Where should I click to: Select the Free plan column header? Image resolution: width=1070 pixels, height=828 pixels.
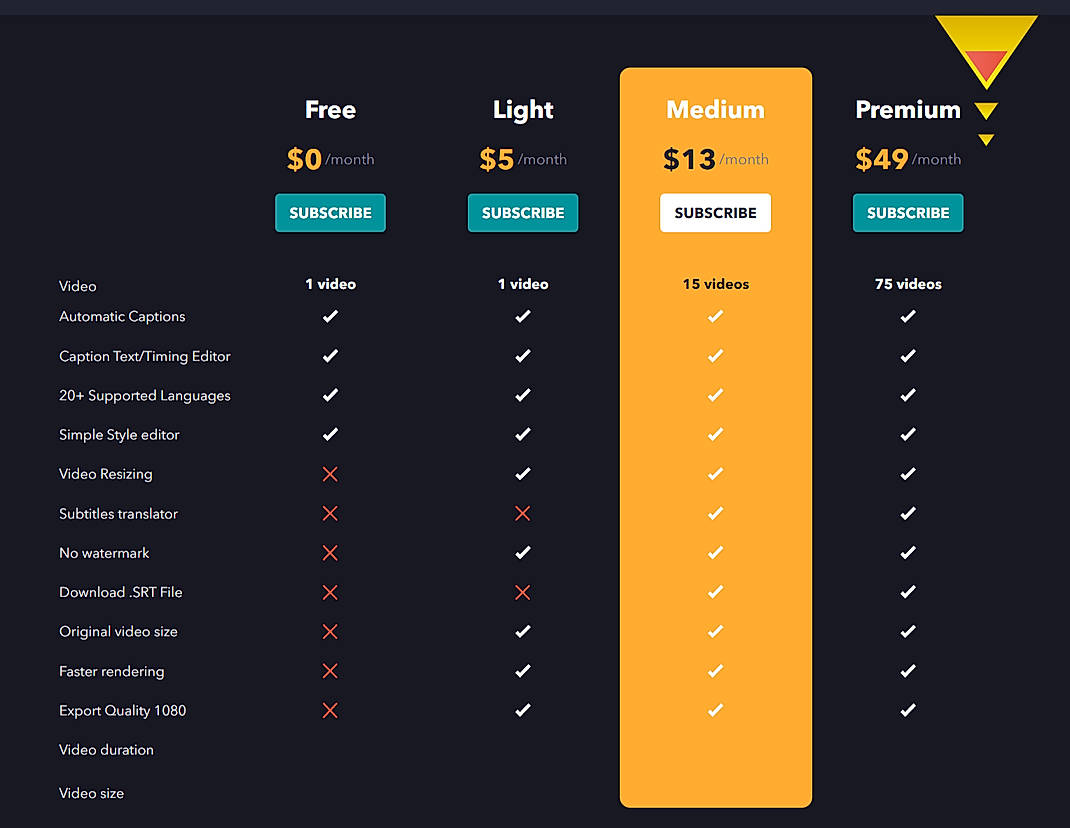pyautogui.click(x=330, y=109)
